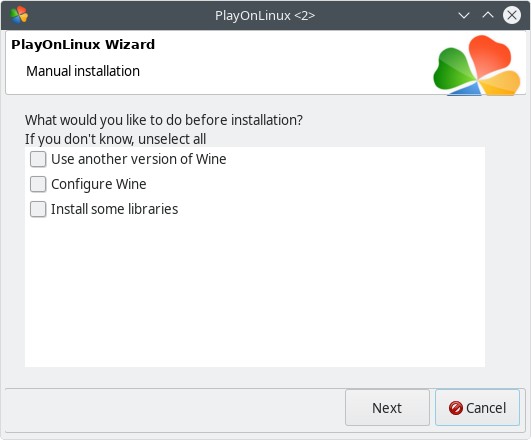Click the What would you like to do question
Screen dimensions: 531x440
[164, 120]
